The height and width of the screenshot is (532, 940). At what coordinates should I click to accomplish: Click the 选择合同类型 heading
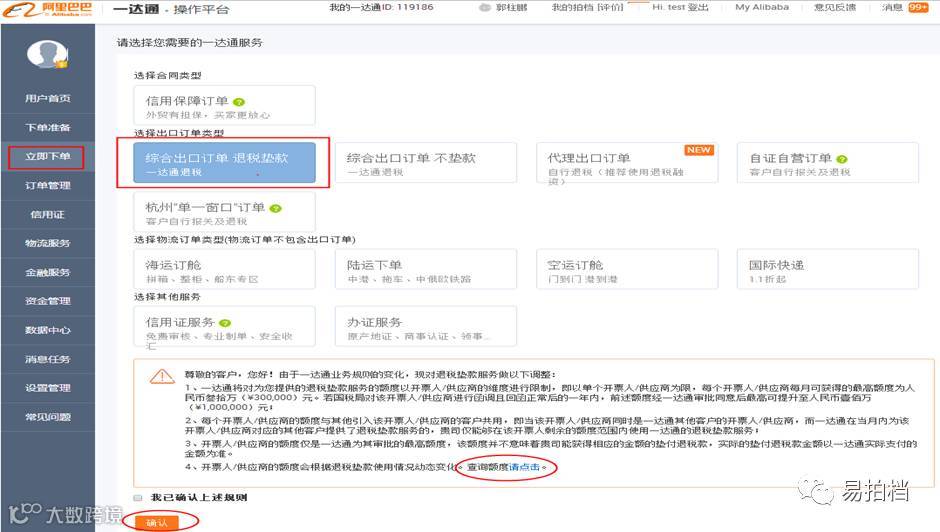pos(167,76)
